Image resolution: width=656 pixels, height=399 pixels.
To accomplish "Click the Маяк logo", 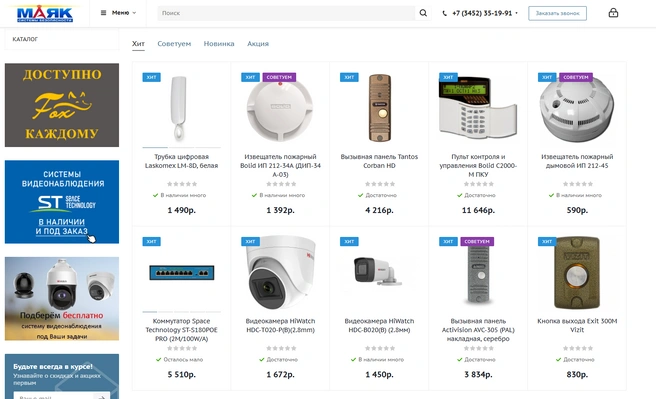I will (x=45, y=13).
